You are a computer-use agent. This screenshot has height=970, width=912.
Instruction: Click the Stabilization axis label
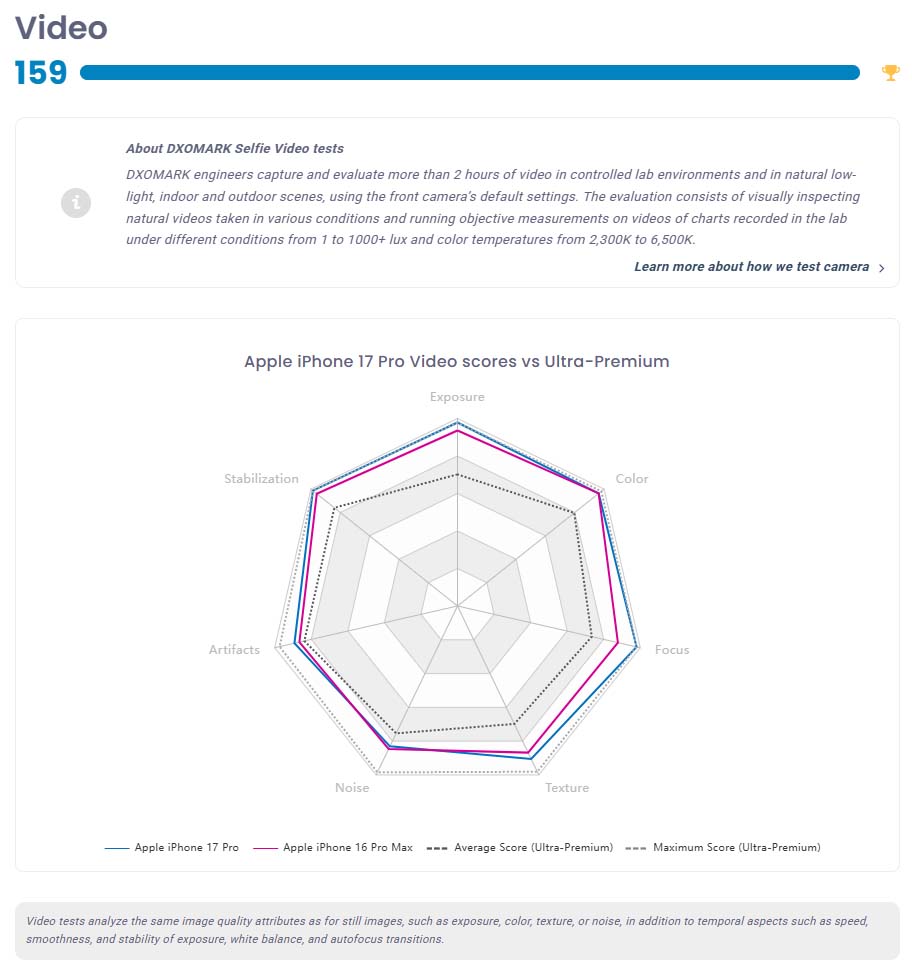point(261,479)
